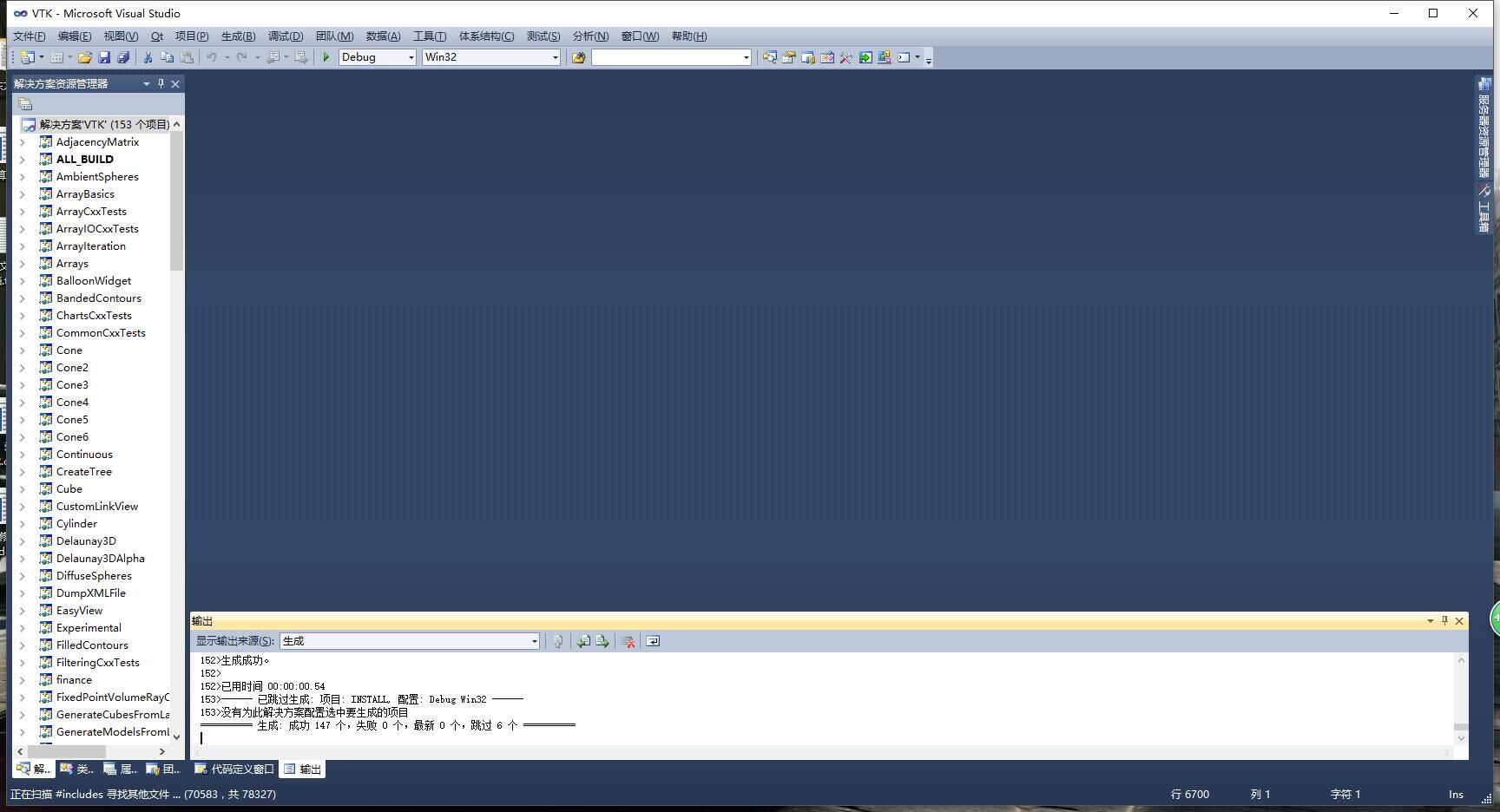Click the Toolbox wrench icon in toolbar
This screenshot has height=812, width=1500.
(845, 57)
